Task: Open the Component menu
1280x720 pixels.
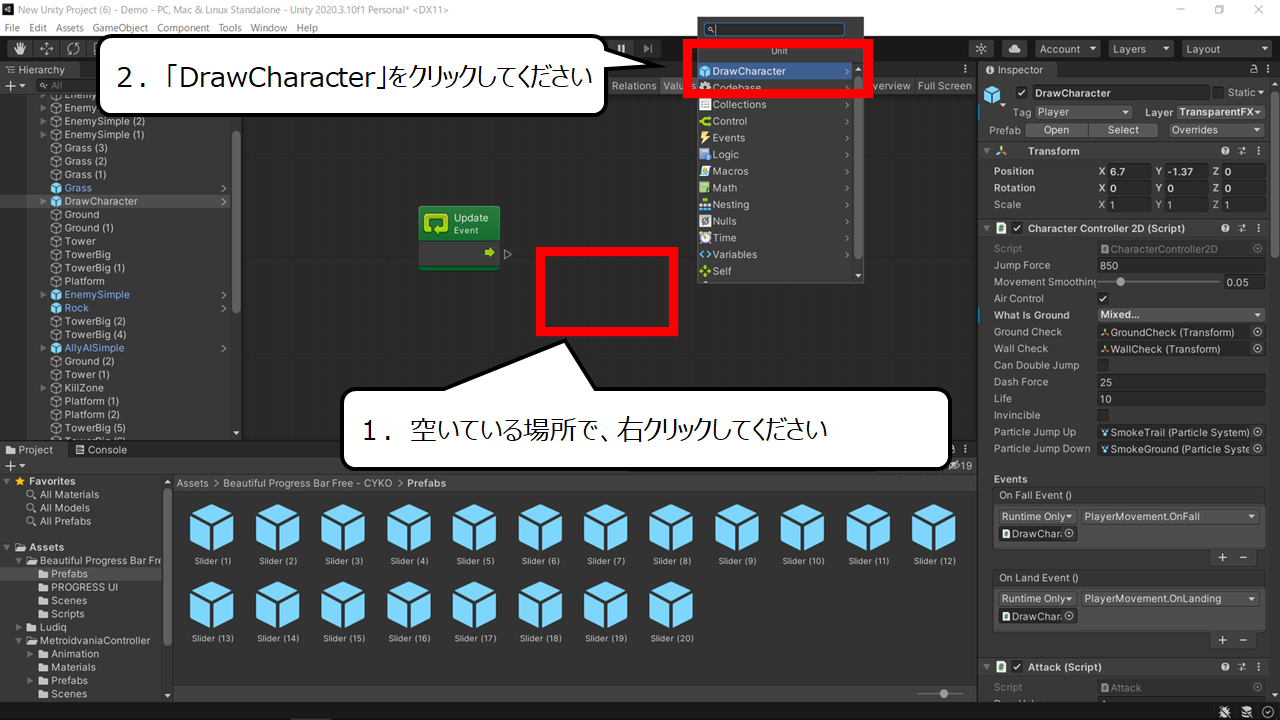Action: pos(183,28)
